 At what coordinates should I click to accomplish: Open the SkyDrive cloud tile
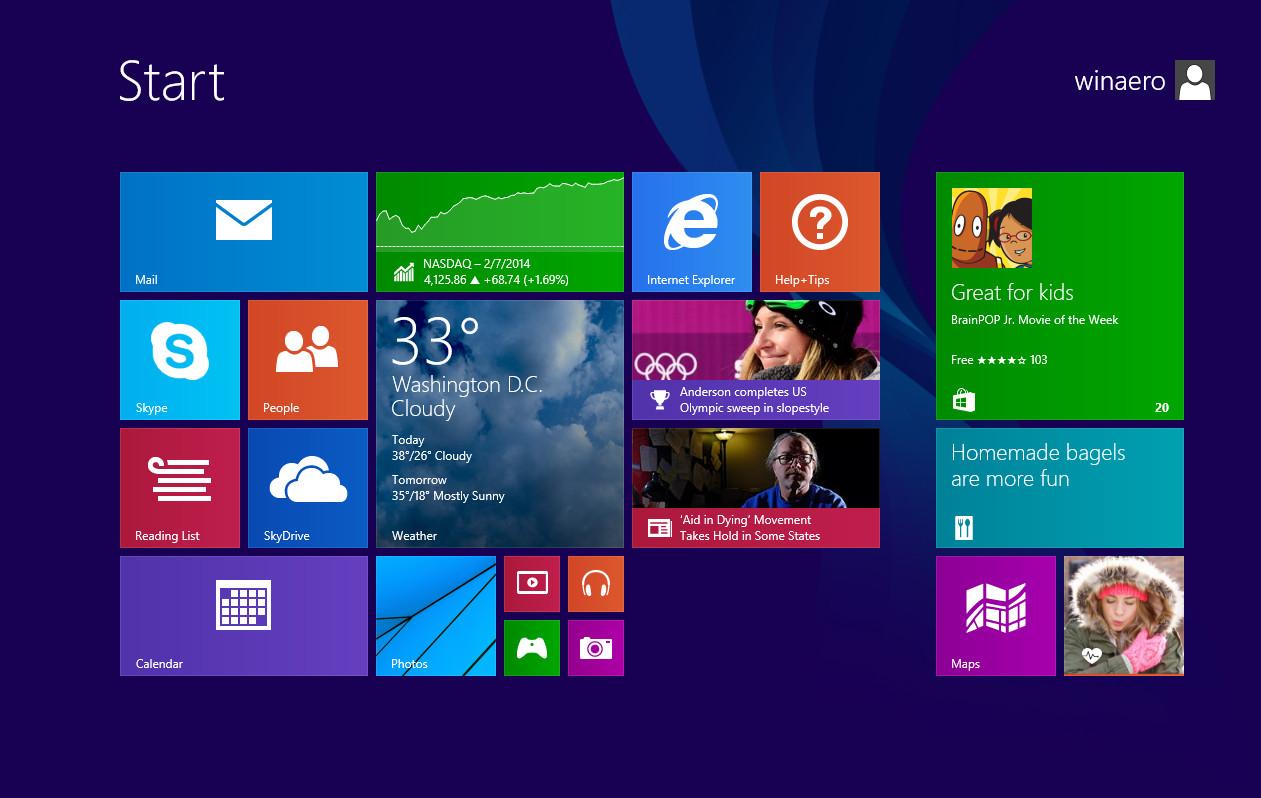[308, 488]
